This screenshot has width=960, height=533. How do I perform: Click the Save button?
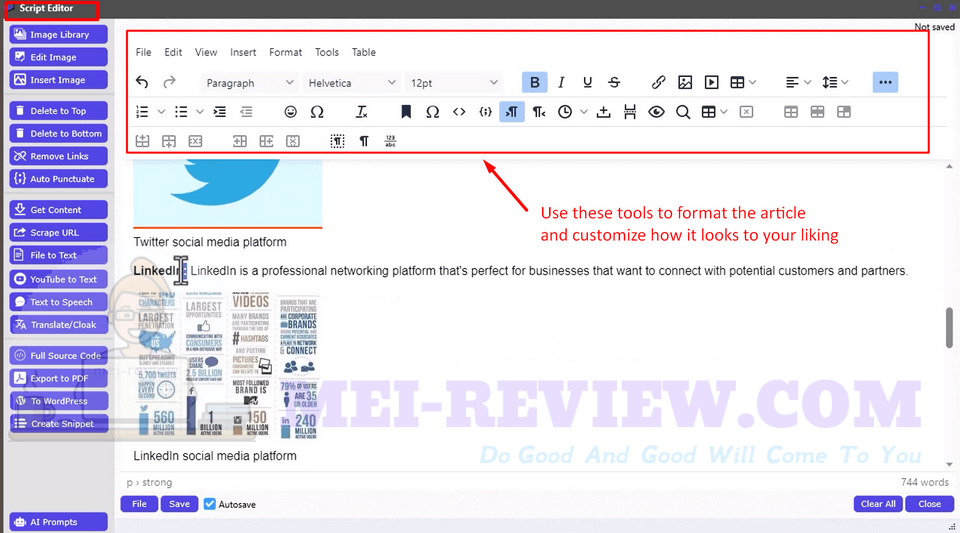(179, 504)
